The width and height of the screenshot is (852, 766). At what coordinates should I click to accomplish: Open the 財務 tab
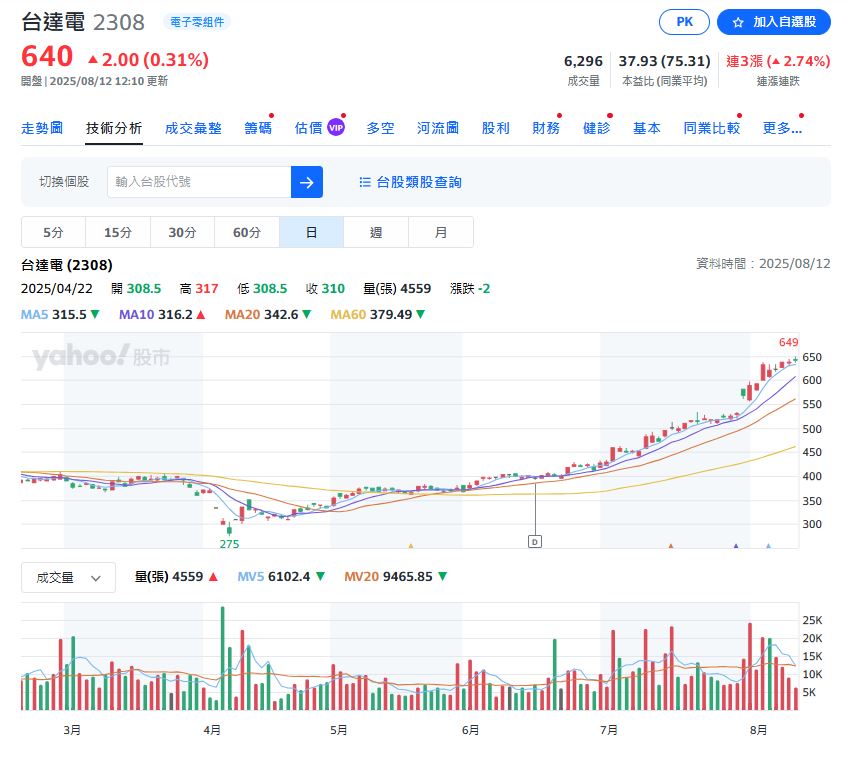click(546, 128)
